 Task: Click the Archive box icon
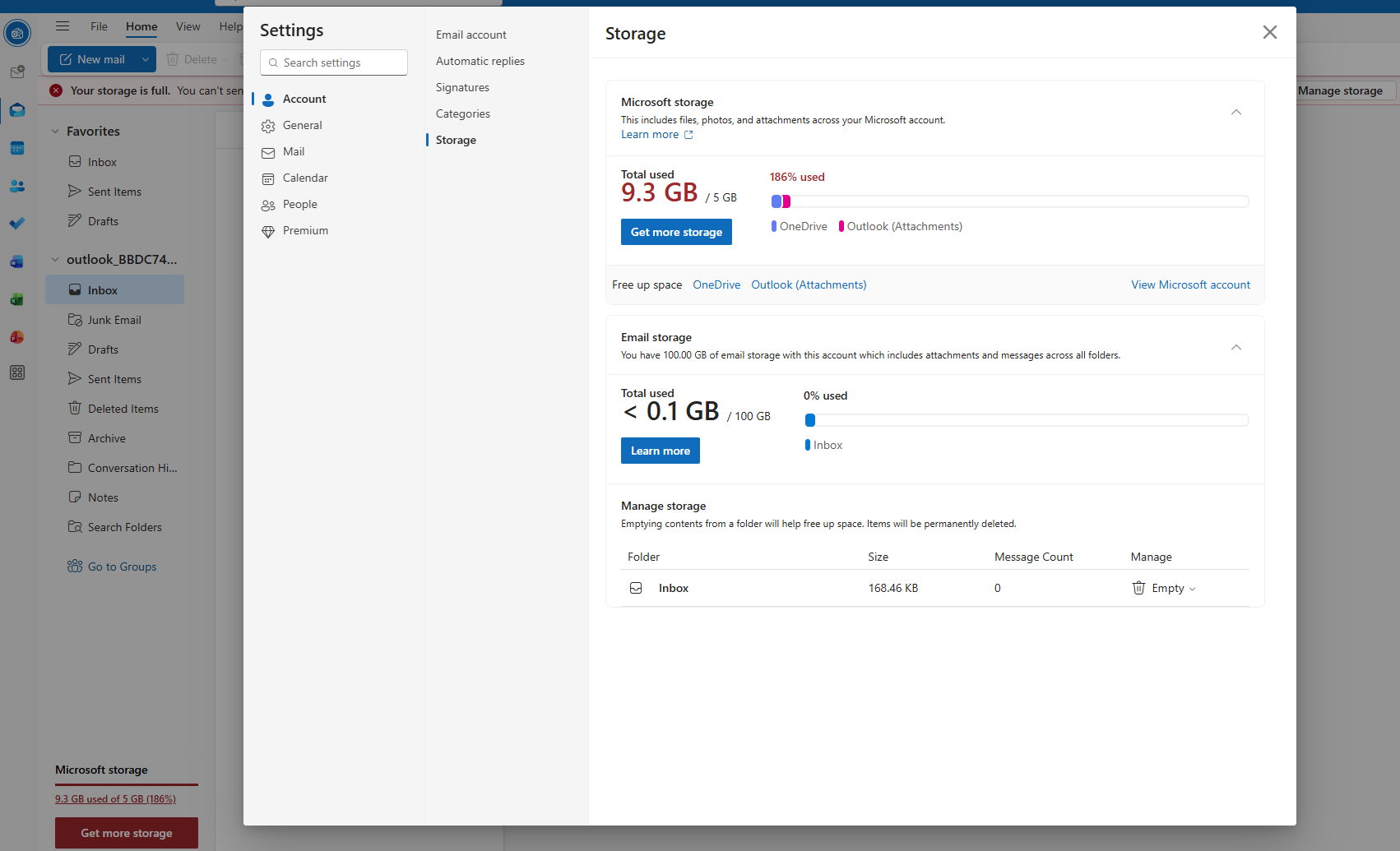click(x=75, y=437)
